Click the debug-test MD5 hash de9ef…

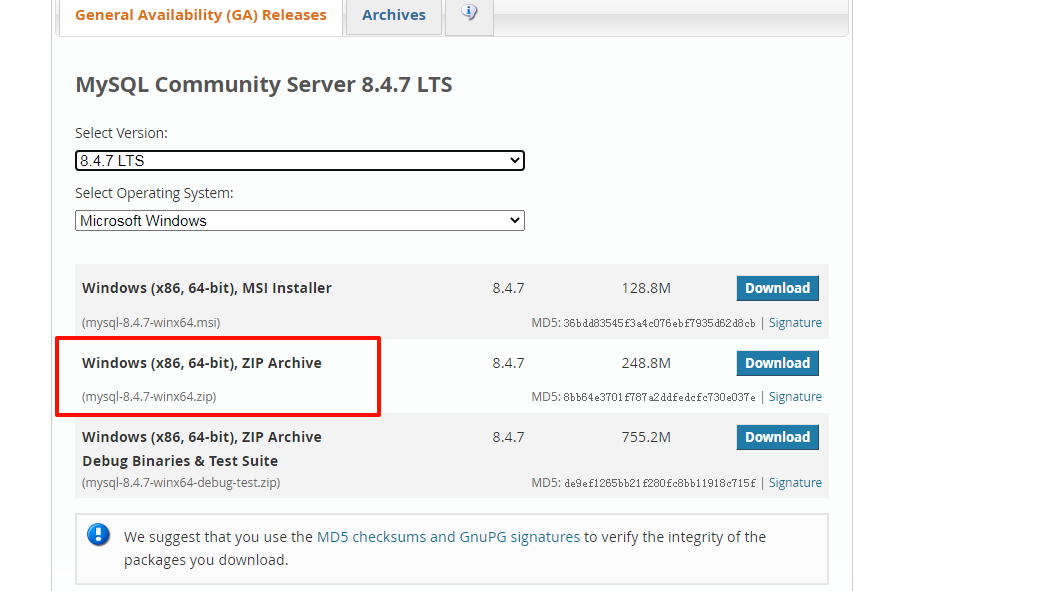660,483
